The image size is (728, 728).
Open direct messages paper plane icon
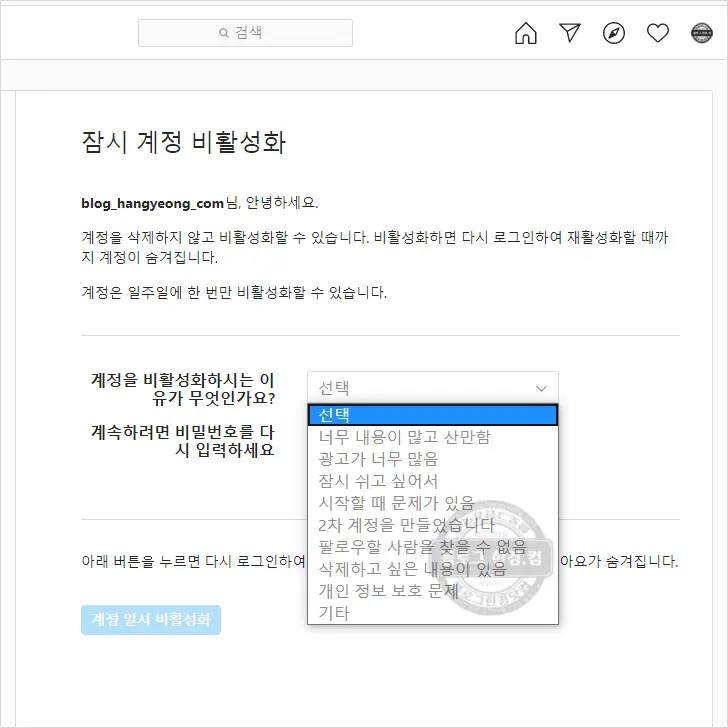[570, 33]
